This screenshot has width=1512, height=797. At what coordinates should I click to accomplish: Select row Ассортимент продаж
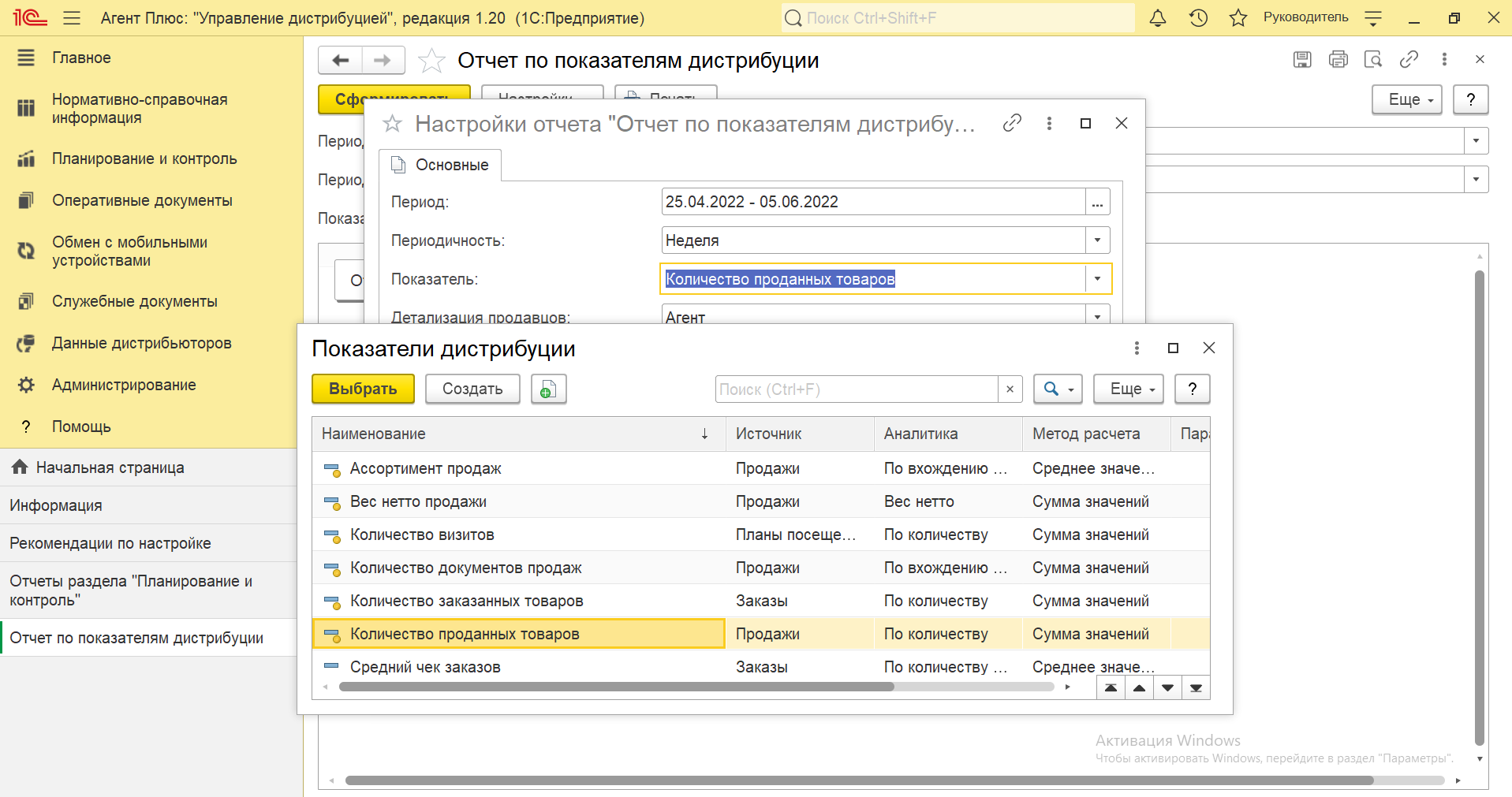tap(761, 468)
